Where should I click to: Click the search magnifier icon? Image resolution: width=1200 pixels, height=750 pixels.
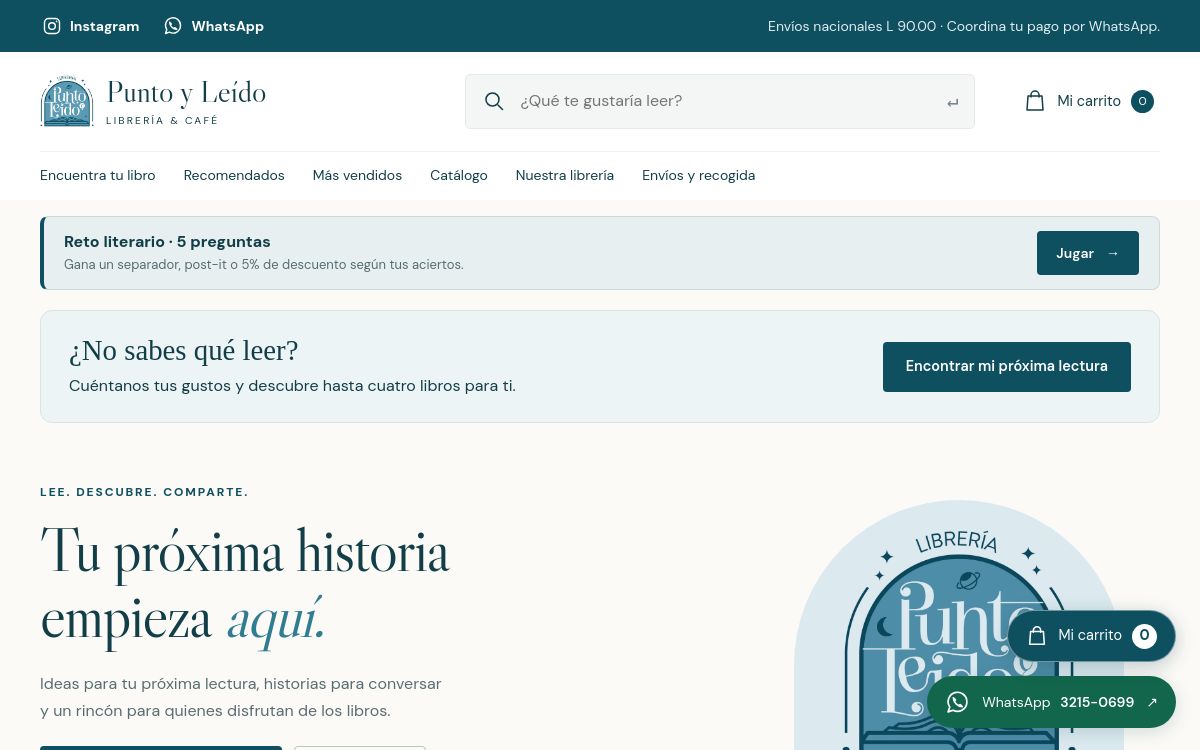(494, 101)
